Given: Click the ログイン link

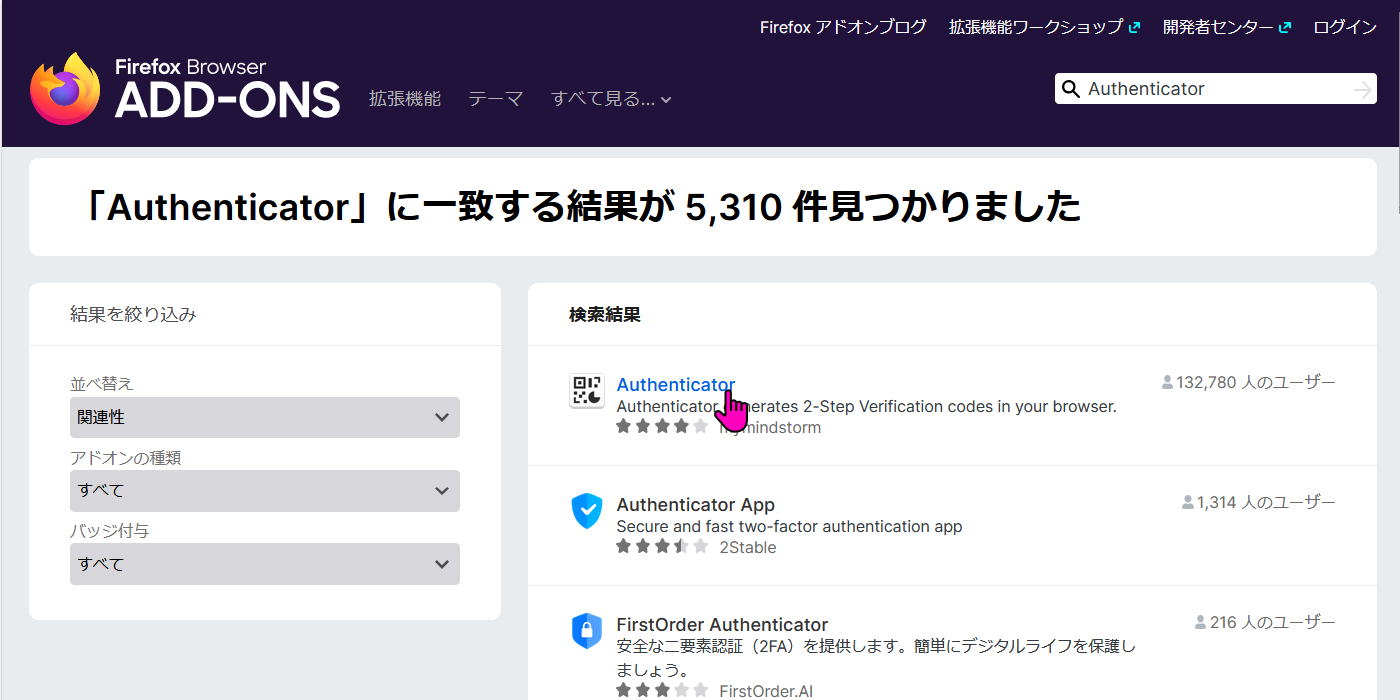Looking at the screenshot, I should (1345, 28).
